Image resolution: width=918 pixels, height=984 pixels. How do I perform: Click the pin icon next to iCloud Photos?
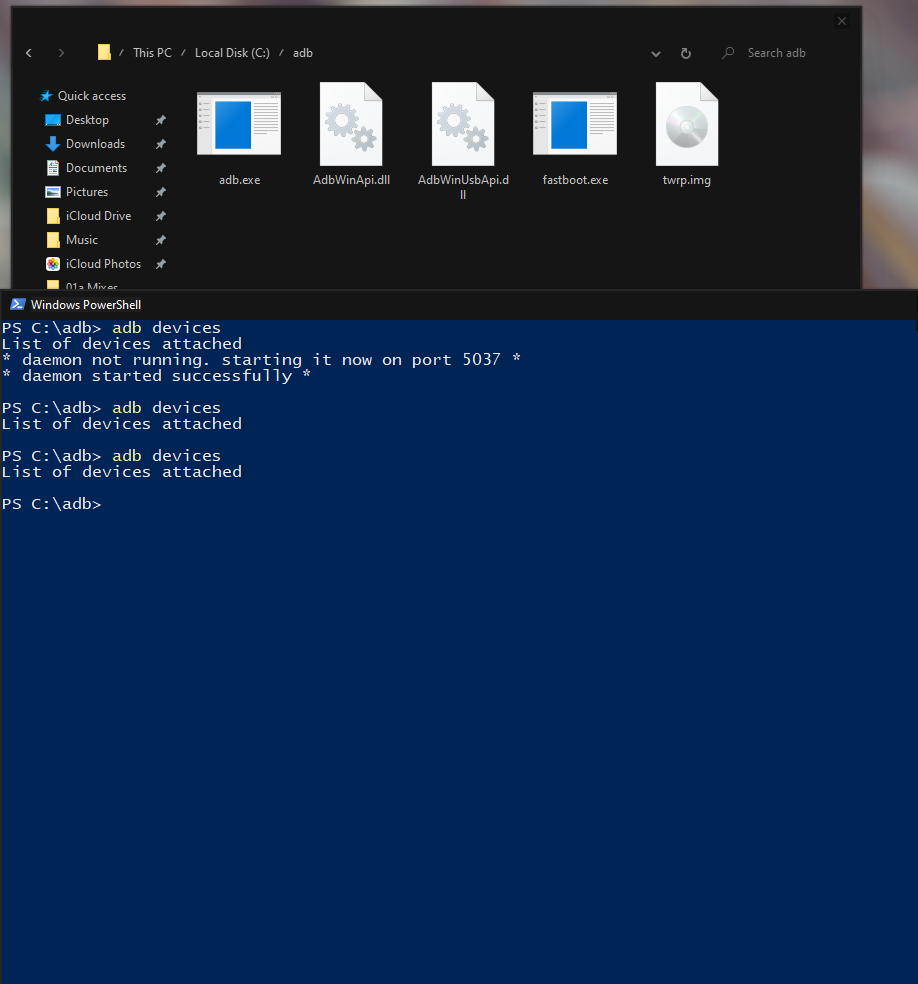(161, 264)
